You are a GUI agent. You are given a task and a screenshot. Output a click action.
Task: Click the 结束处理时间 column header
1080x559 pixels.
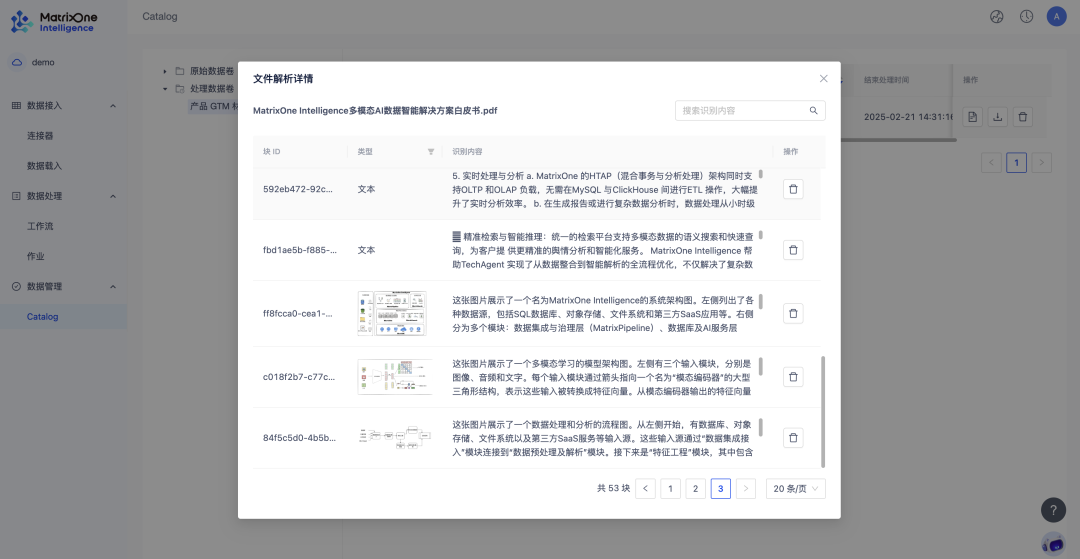pyautogui.click(x=886, y=80)
